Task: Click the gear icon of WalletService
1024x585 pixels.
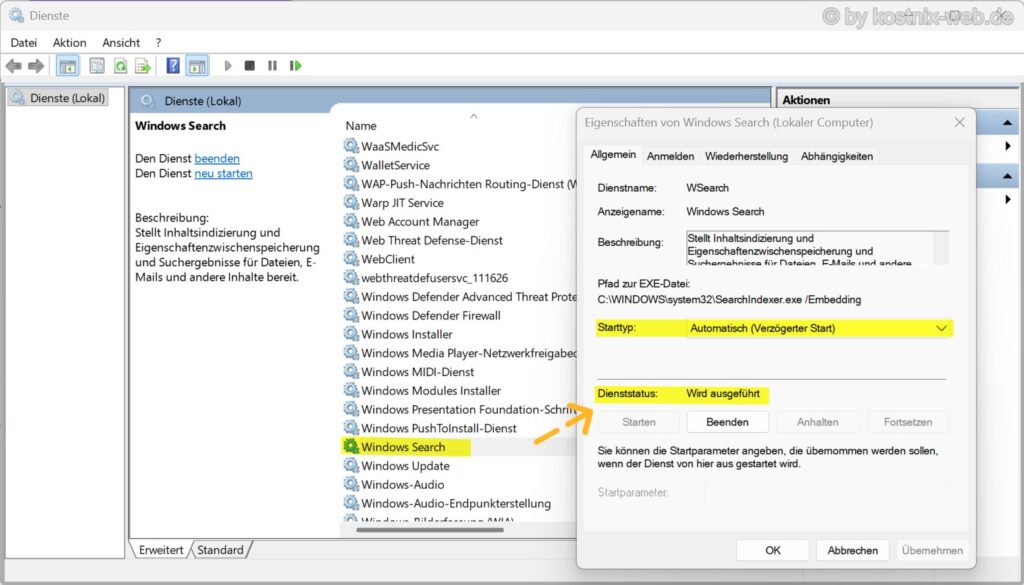Action: [351, 165]
